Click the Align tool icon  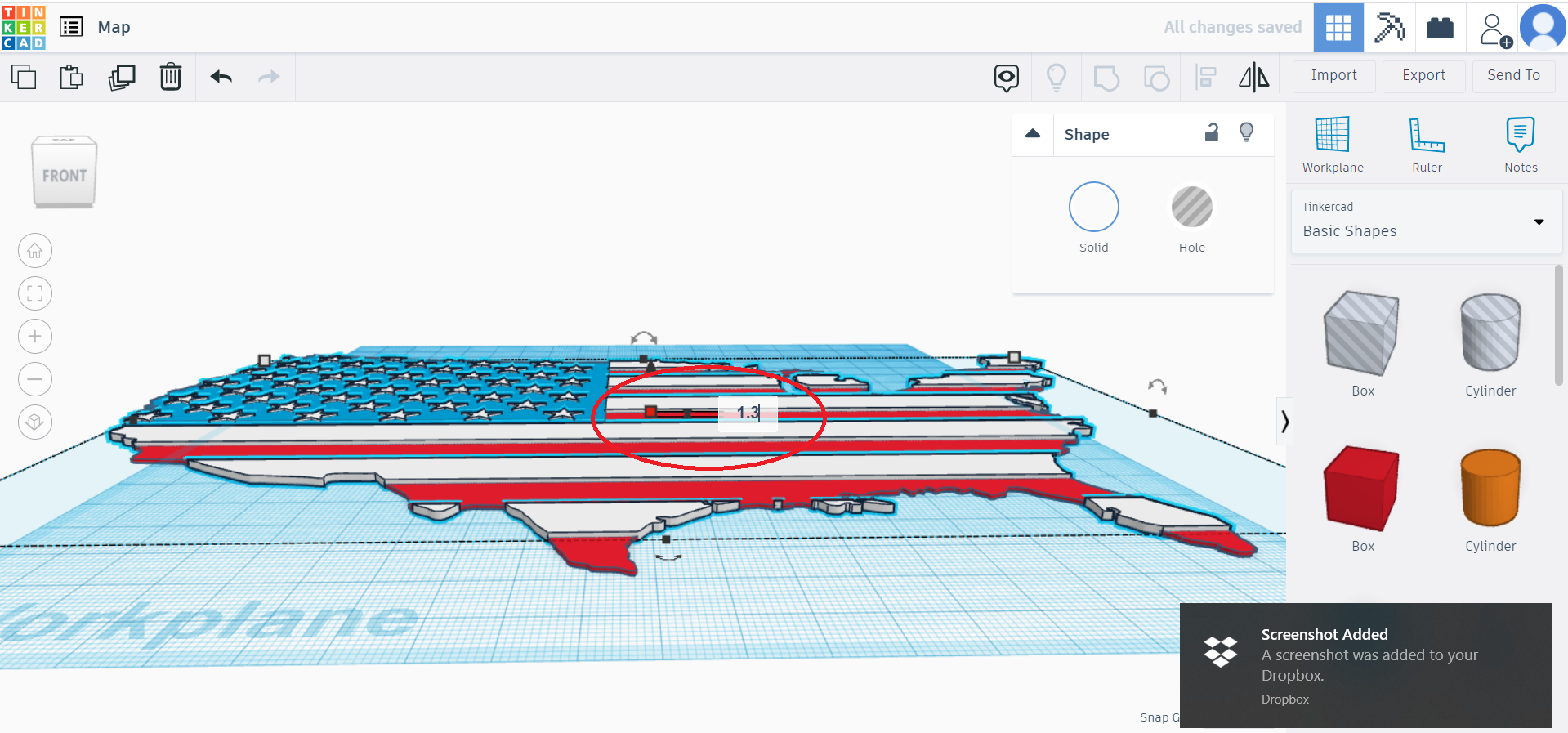[x=1205, y=78]
